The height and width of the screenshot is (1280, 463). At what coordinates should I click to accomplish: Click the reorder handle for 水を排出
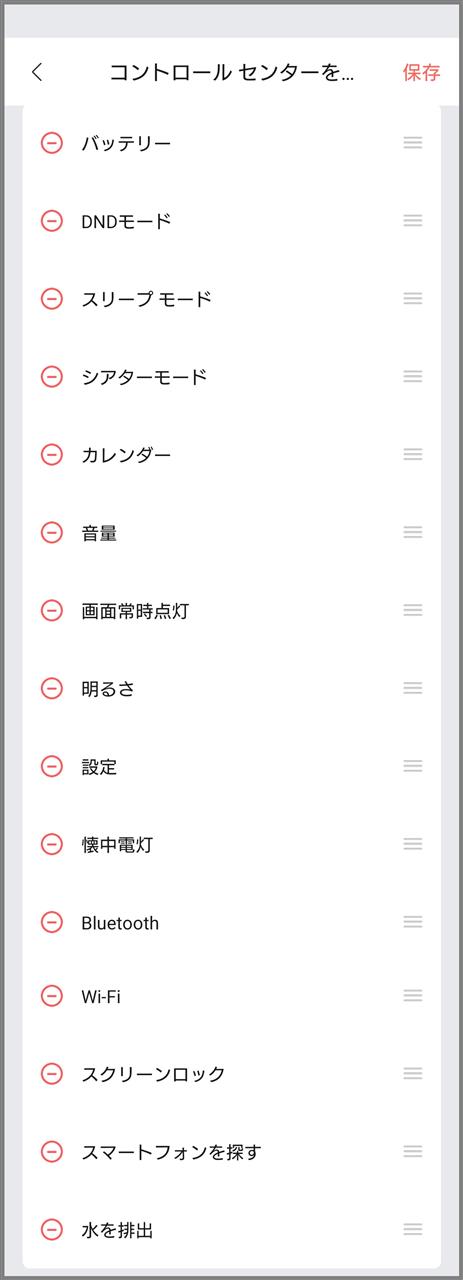[x=413, y=1229]
